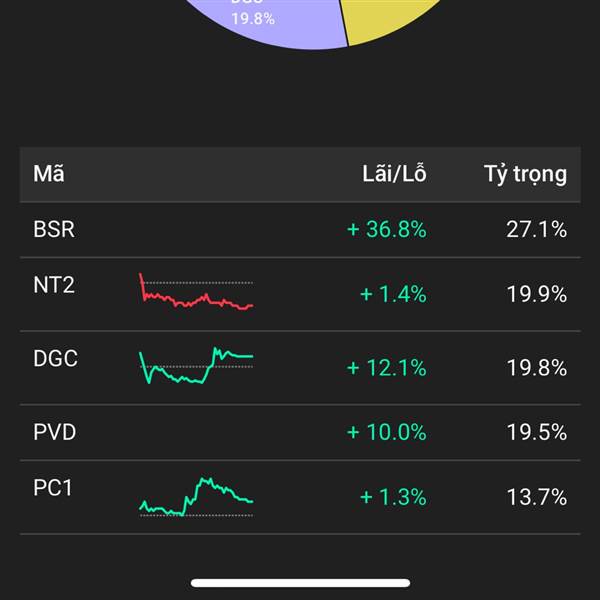Tap BSR's +36.8% profit value
The height and width of the screenshot is (600, 600).
[386, 230]
